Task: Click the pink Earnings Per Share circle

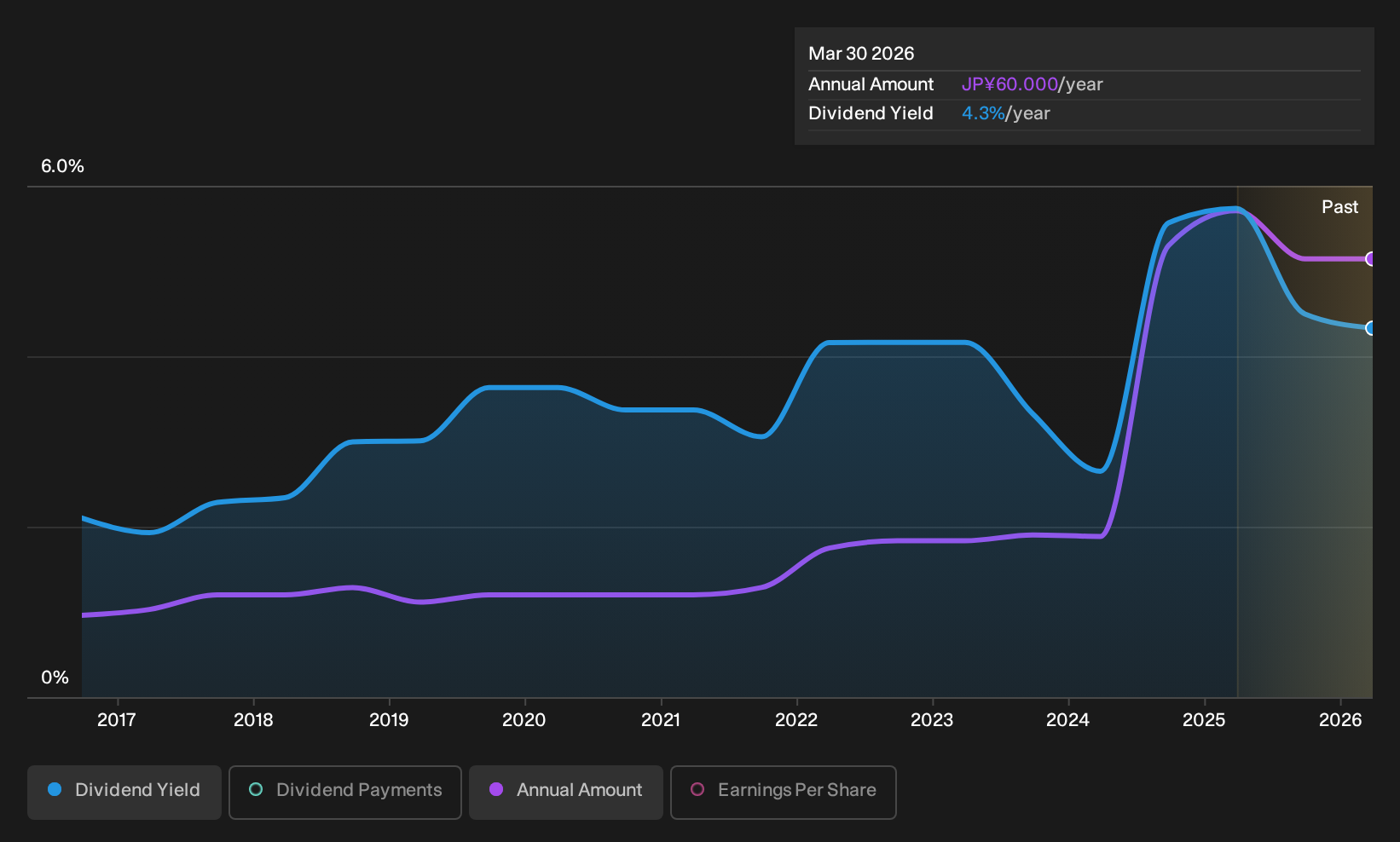Action: point(697,790)
